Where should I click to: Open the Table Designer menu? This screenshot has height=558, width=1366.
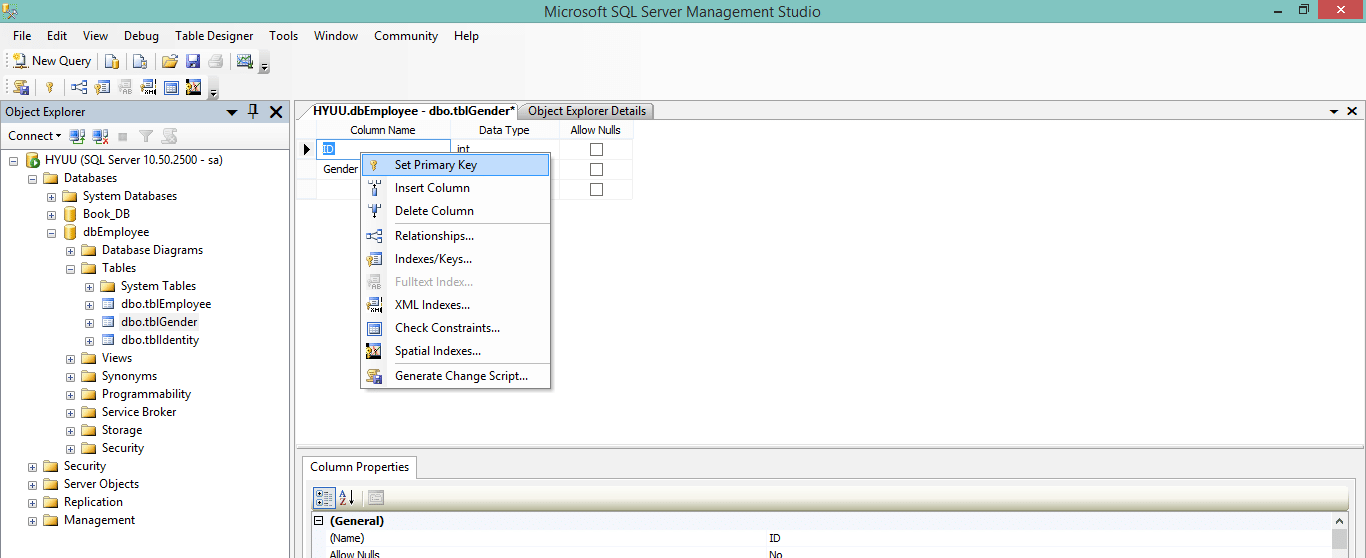pyautogui.click(x=214, y=36)
